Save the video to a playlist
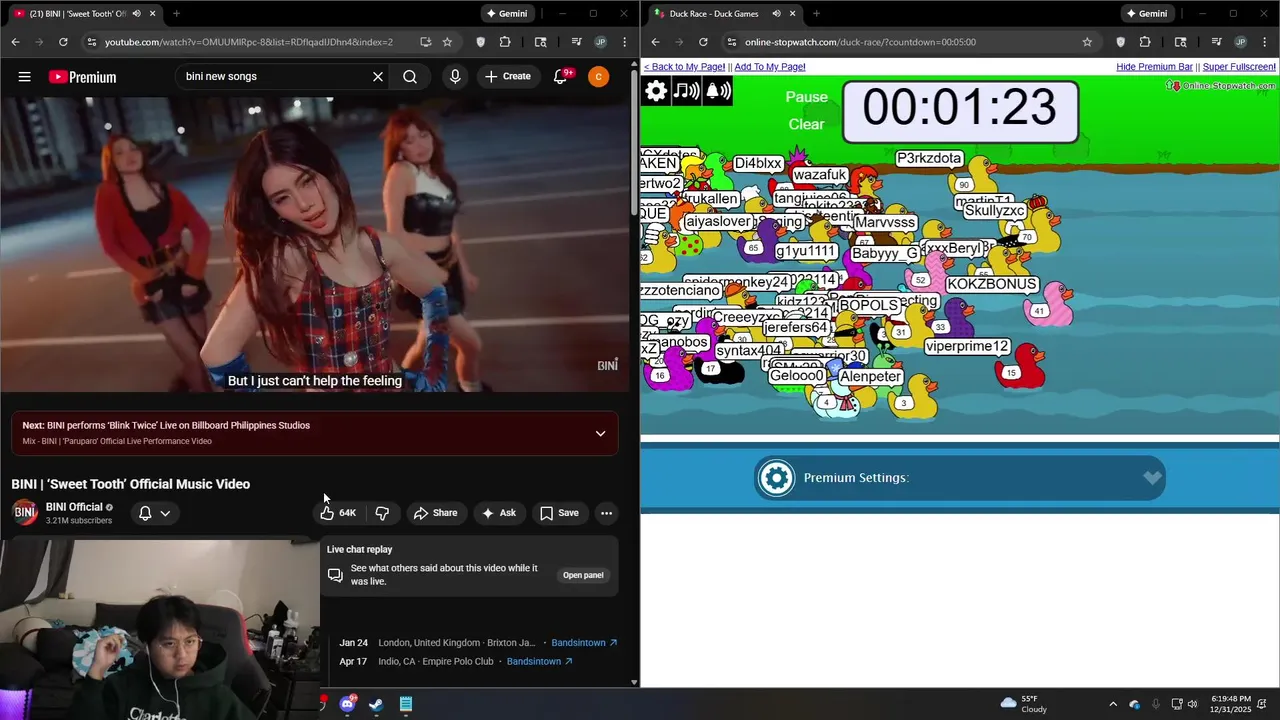Image resolution: width=1280 pixels, height=720 pixels. coord(559,513)
